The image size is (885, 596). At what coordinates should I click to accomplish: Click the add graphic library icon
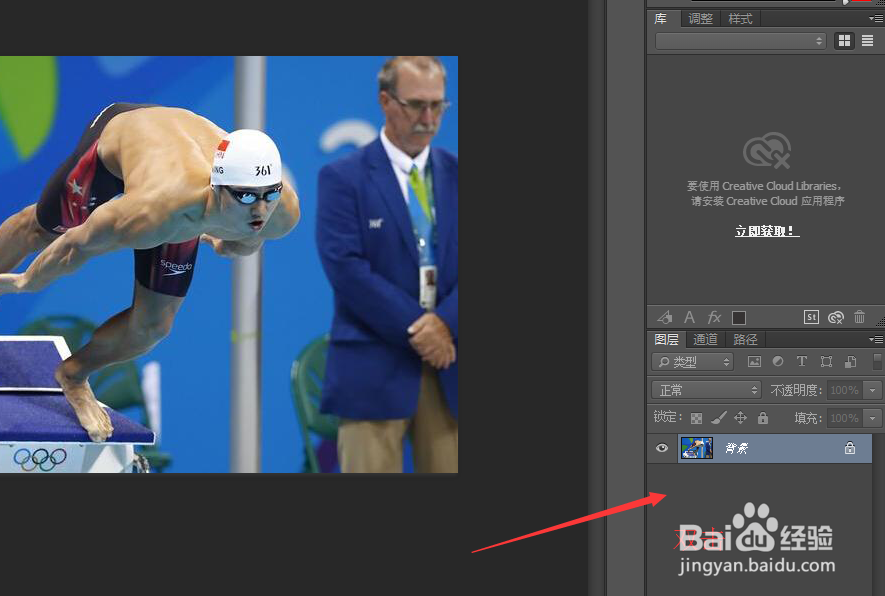click(x=665, y=317)
